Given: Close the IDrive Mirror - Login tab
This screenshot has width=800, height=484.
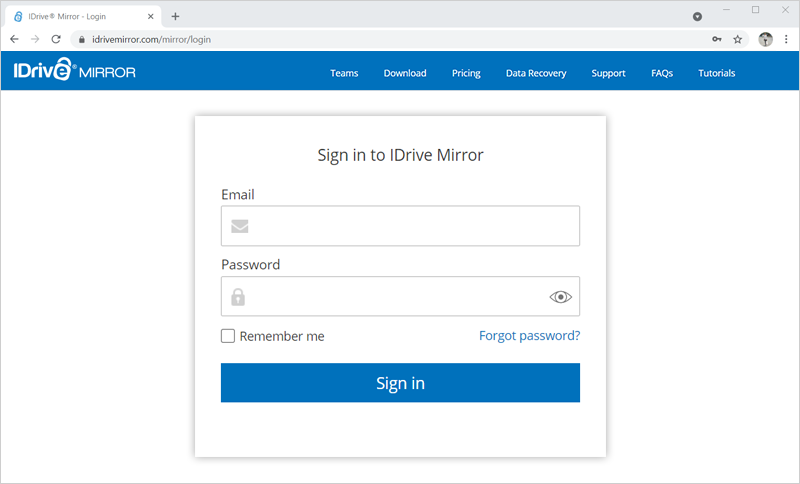Looking at the screenshot, I should point(151,16).
